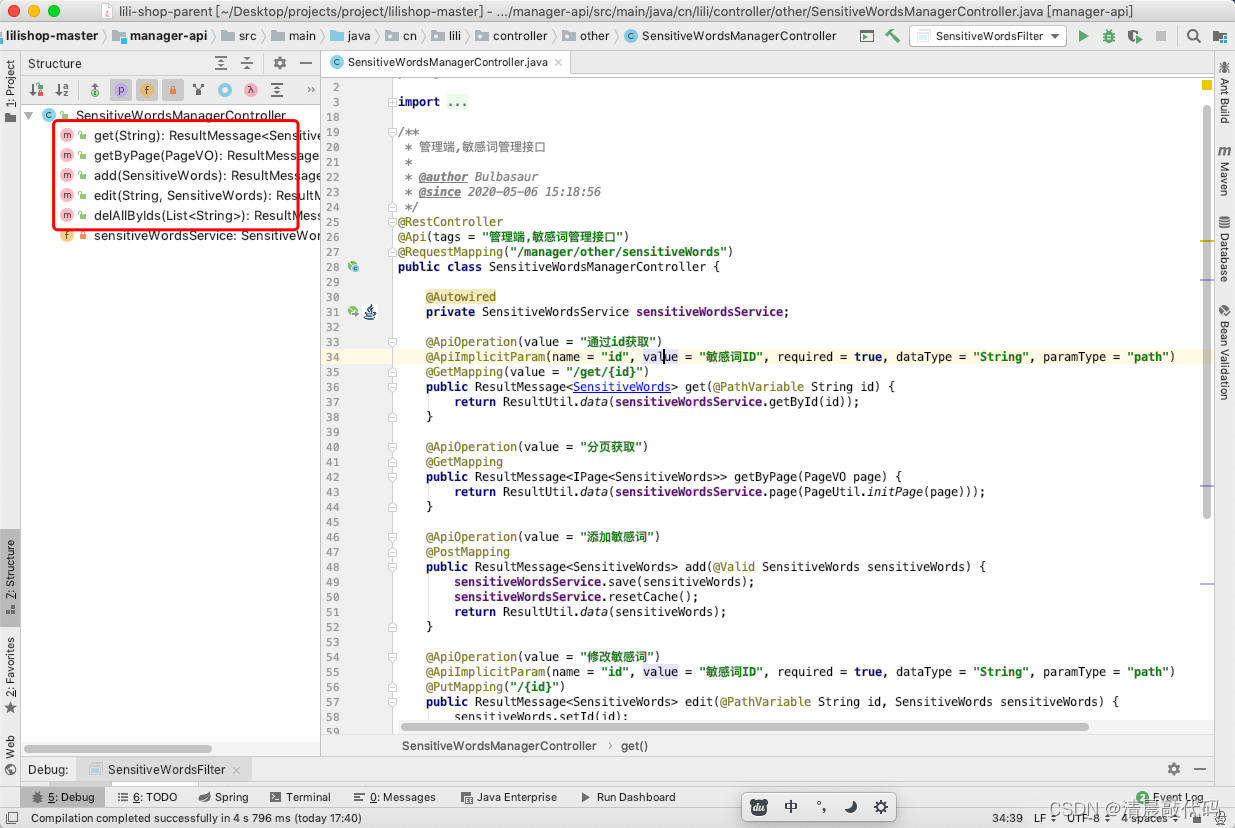Start debugging with the green bug icon
The width and height of the screenshot is (1235, 828).
pos(1109,36)
